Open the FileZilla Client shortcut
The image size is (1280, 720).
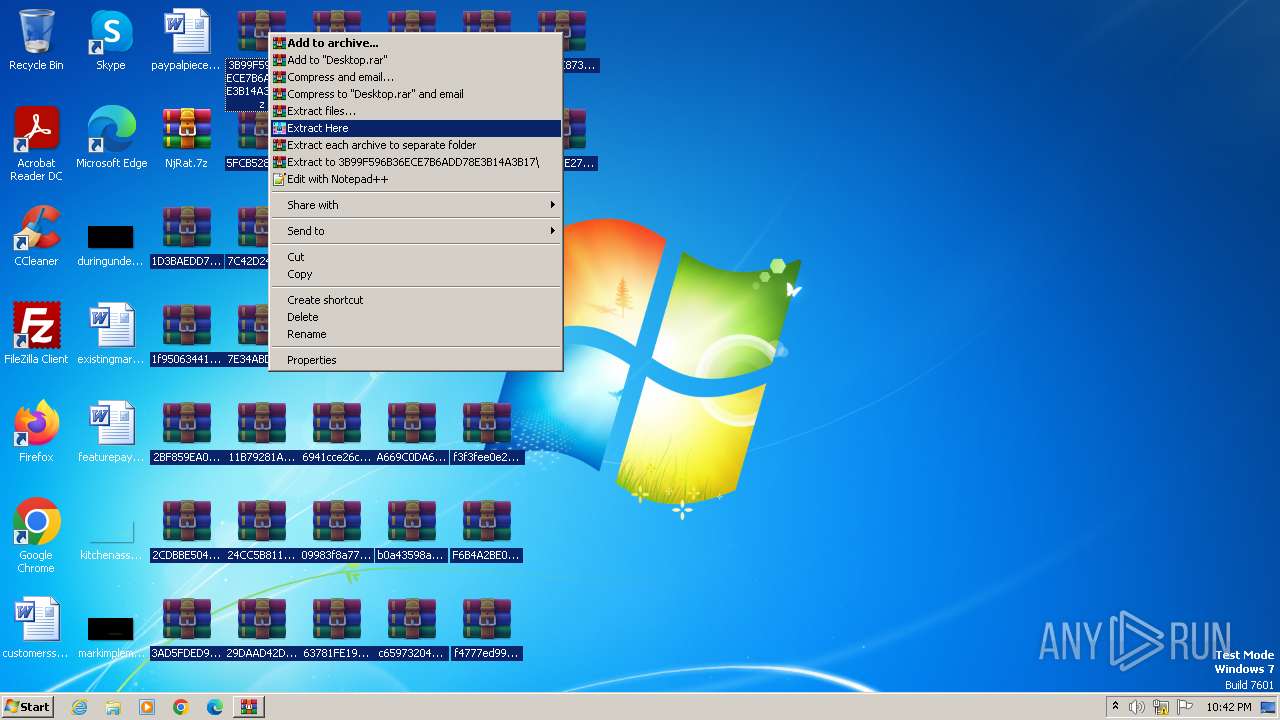36,335
